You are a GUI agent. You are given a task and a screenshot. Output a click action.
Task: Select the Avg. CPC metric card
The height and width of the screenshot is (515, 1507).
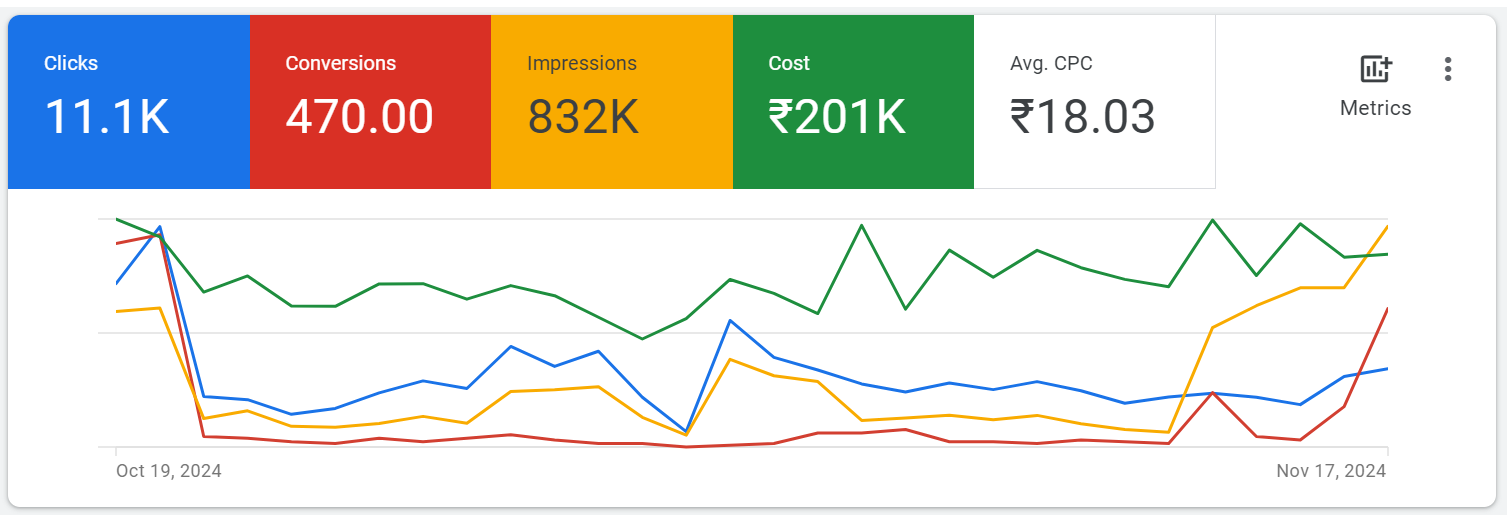(1095, 102)
